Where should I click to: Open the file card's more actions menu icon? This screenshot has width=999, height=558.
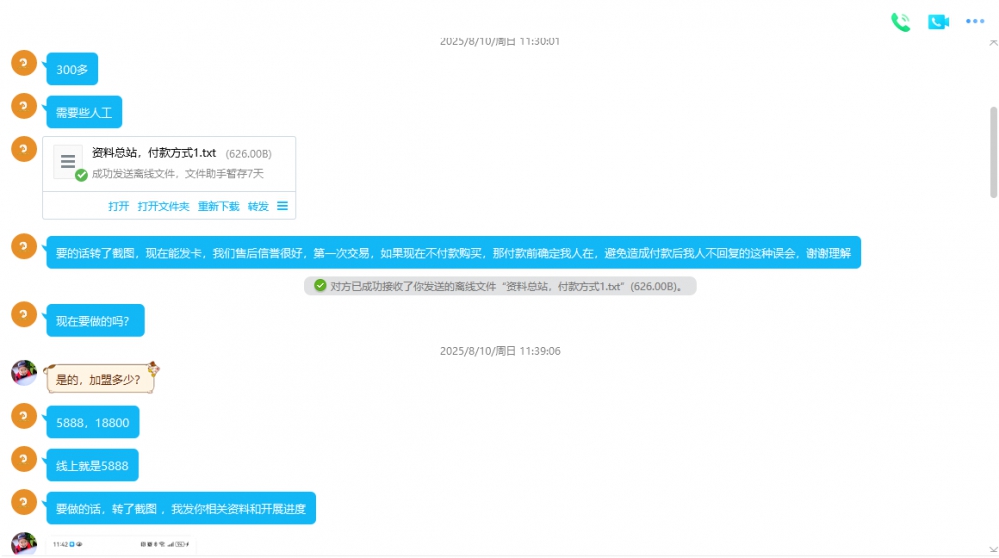(282, 206)
